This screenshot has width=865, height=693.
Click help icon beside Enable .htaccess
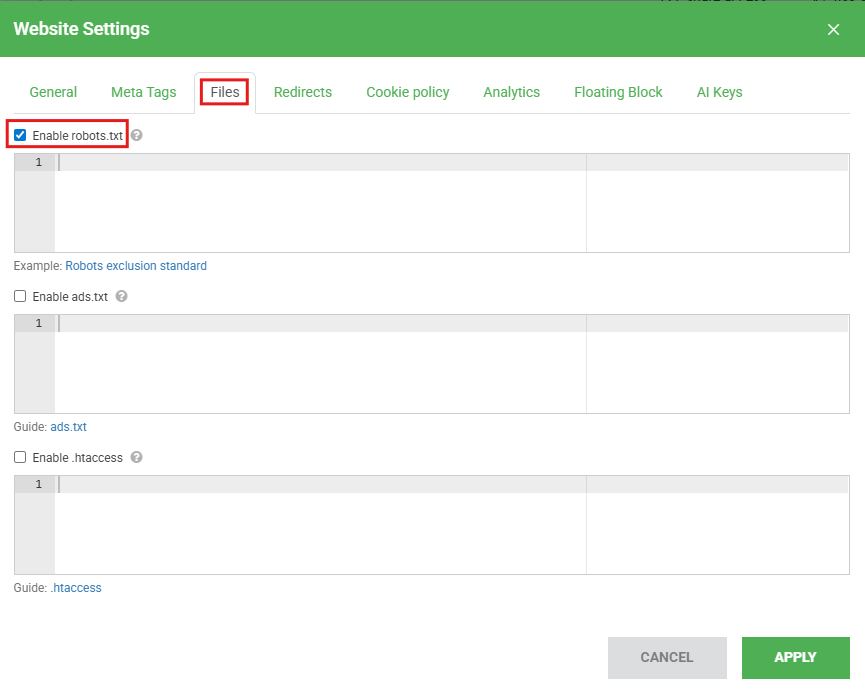(x=137, y=457)
